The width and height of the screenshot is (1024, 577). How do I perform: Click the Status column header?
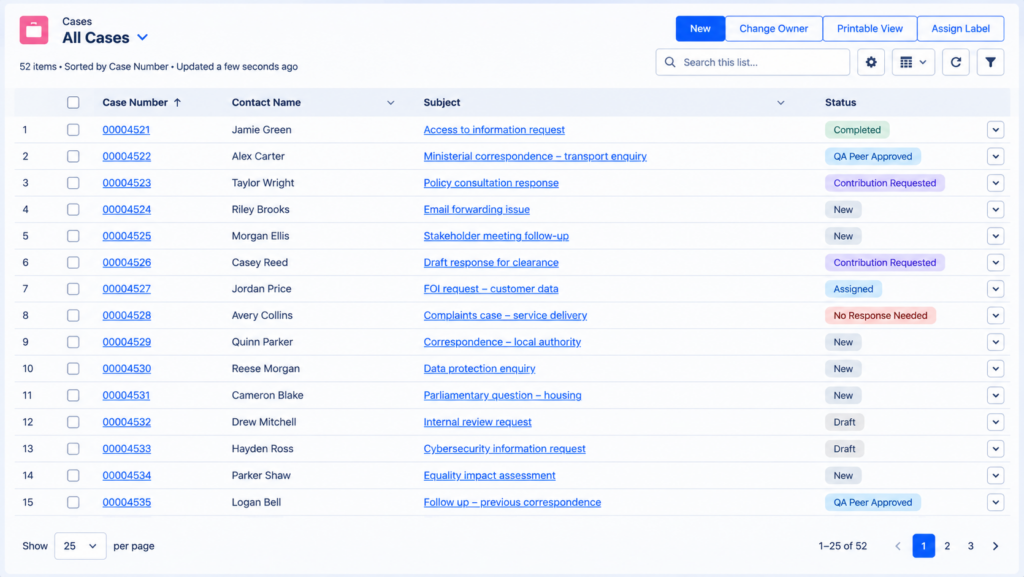point(840,102)
